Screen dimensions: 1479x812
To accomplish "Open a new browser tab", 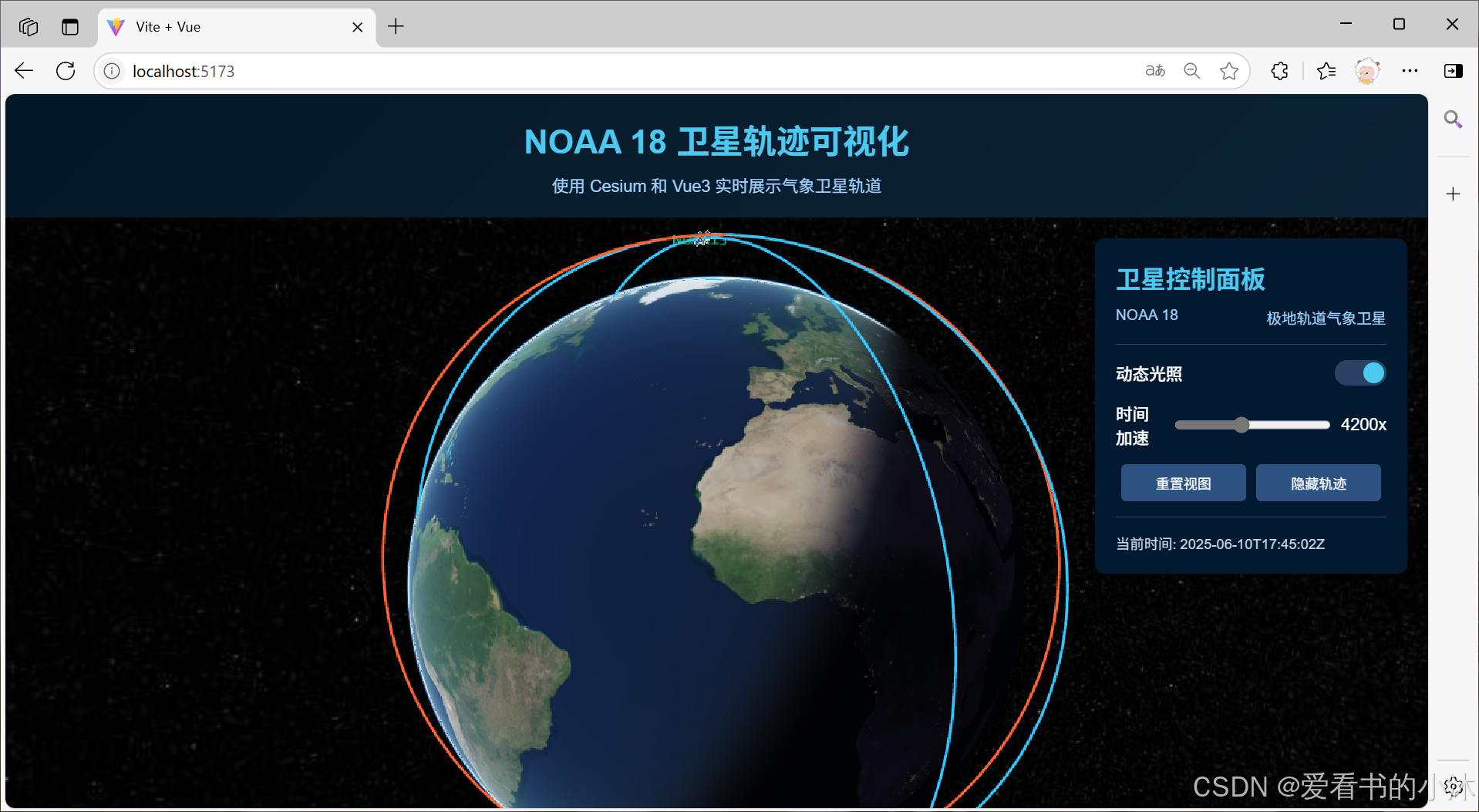I will pyautogui.click(x=396, y=27).
